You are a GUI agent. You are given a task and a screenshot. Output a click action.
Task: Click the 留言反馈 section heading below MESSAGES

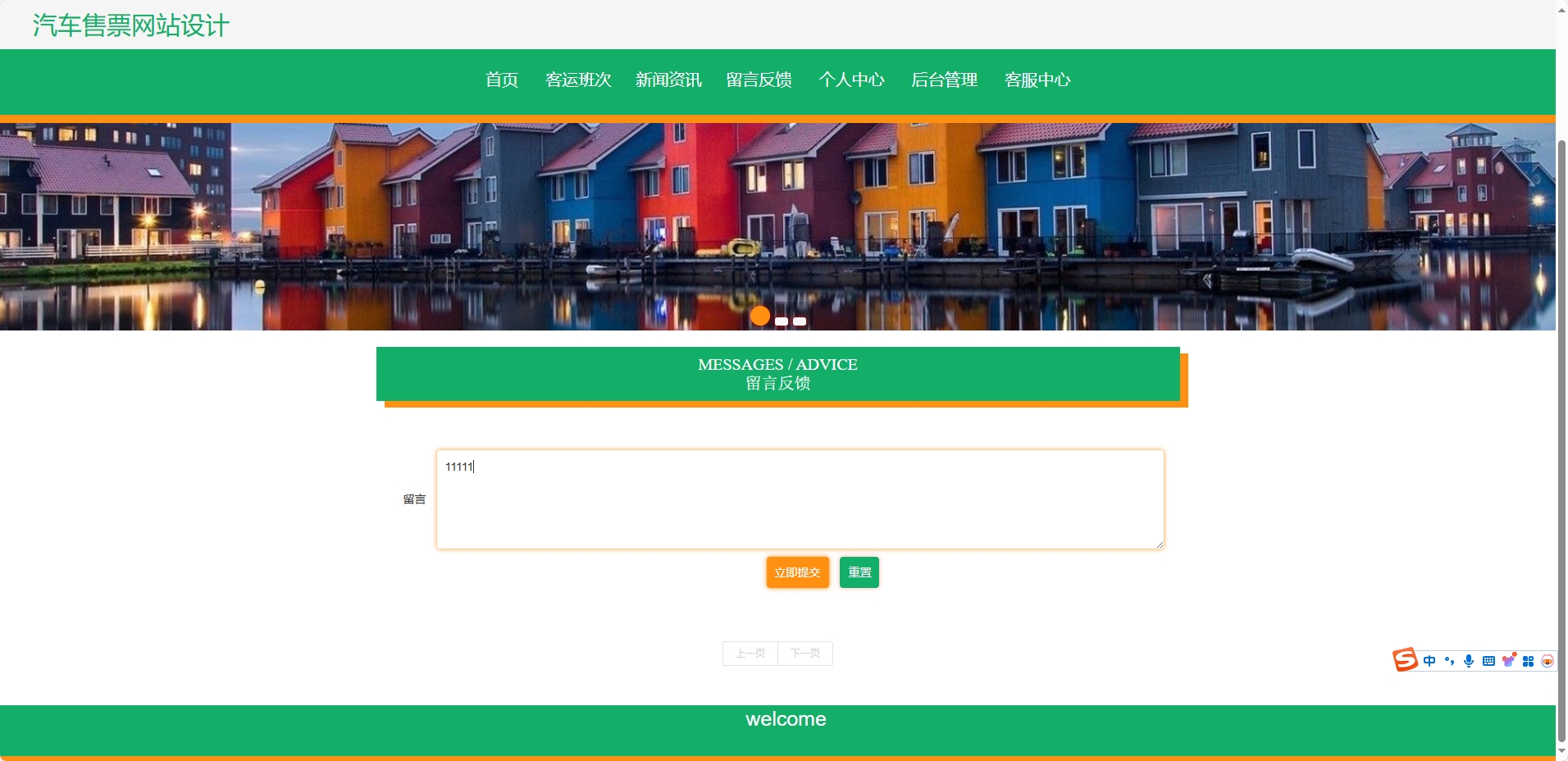[777, 383]
